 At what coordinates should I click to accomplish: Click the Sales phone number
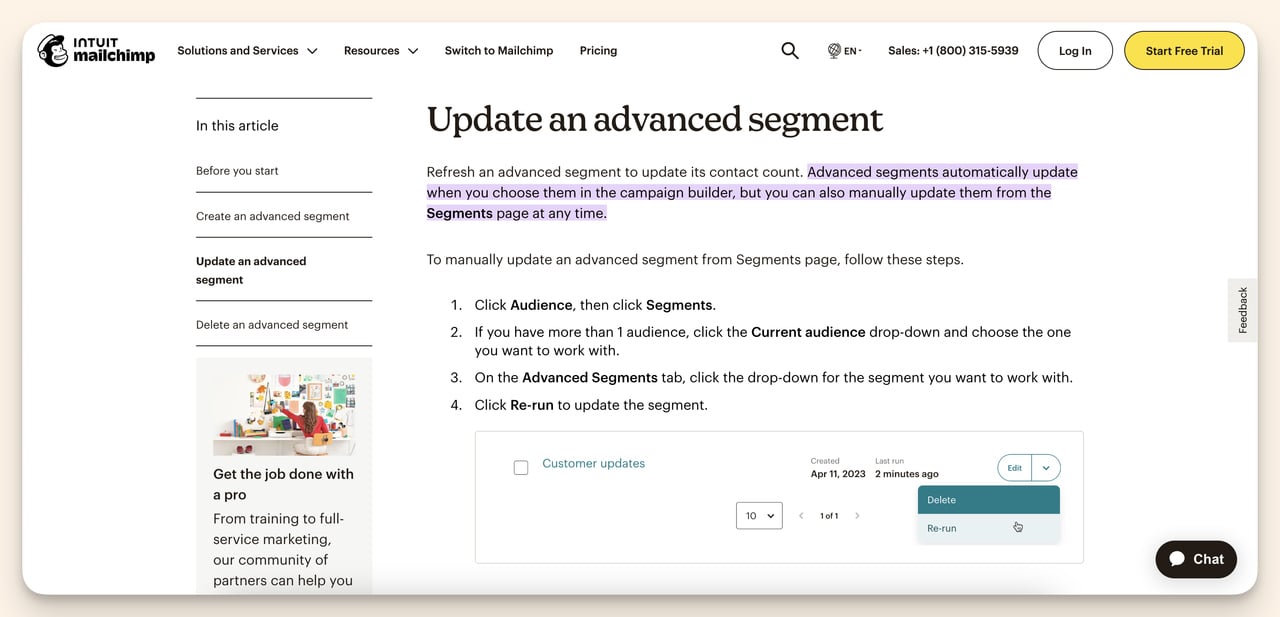(x=953, y=51)
